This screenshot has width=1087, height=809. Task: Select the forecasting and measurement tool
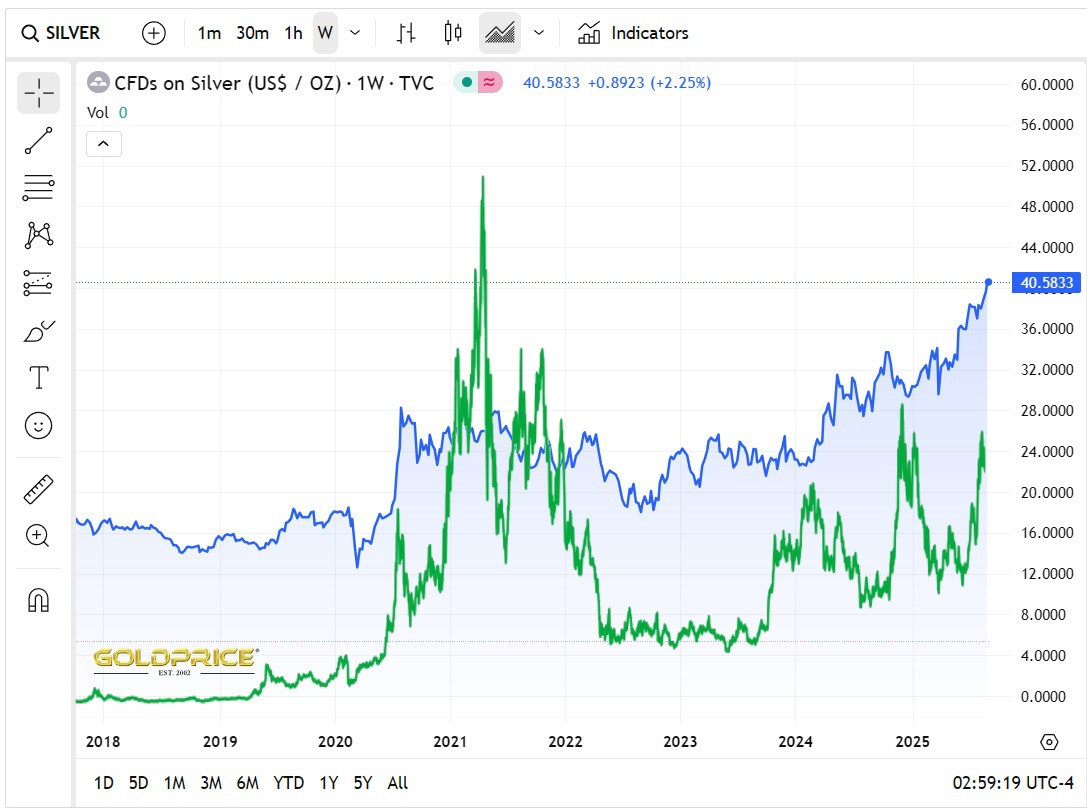39,283
